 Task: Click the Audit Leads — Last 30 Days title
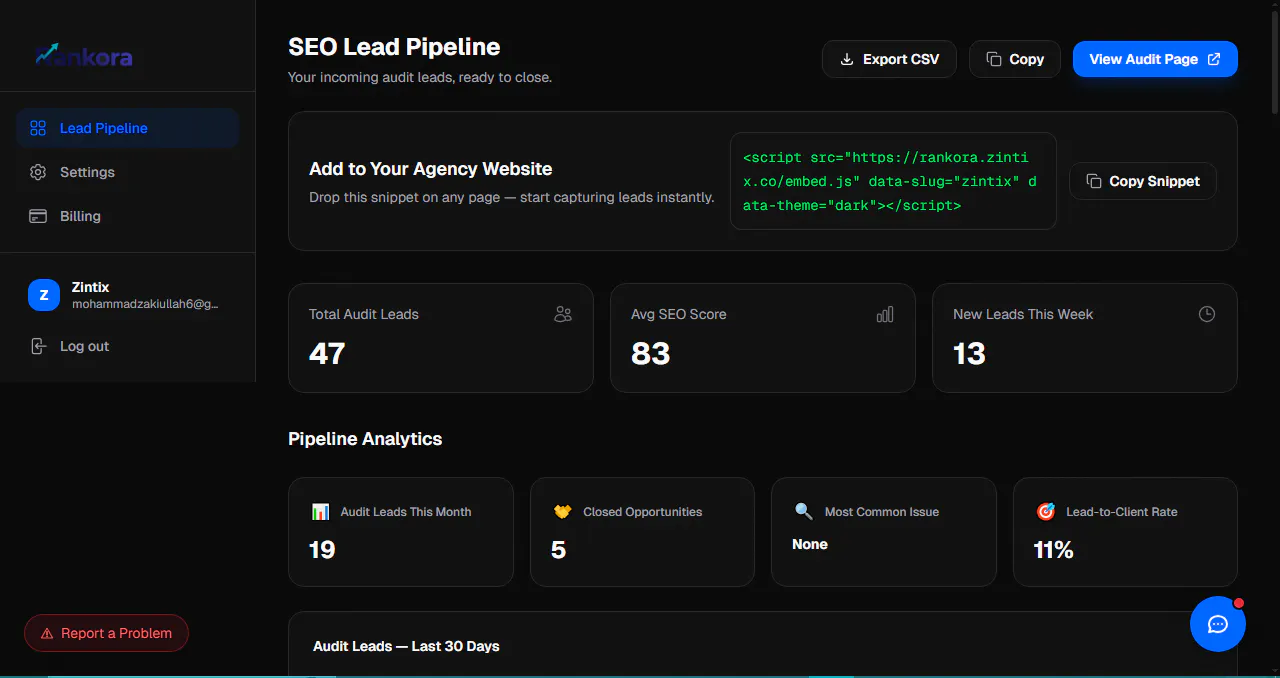406,646
